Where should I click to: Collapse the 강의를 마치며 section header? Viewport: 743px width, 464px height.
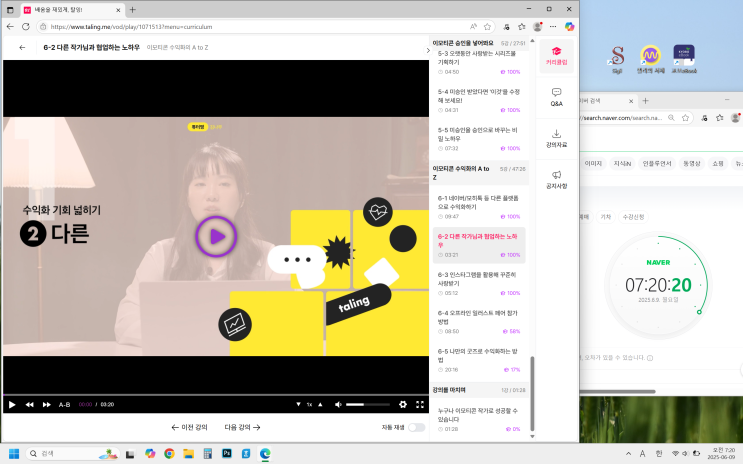click(x=479, y=390)
